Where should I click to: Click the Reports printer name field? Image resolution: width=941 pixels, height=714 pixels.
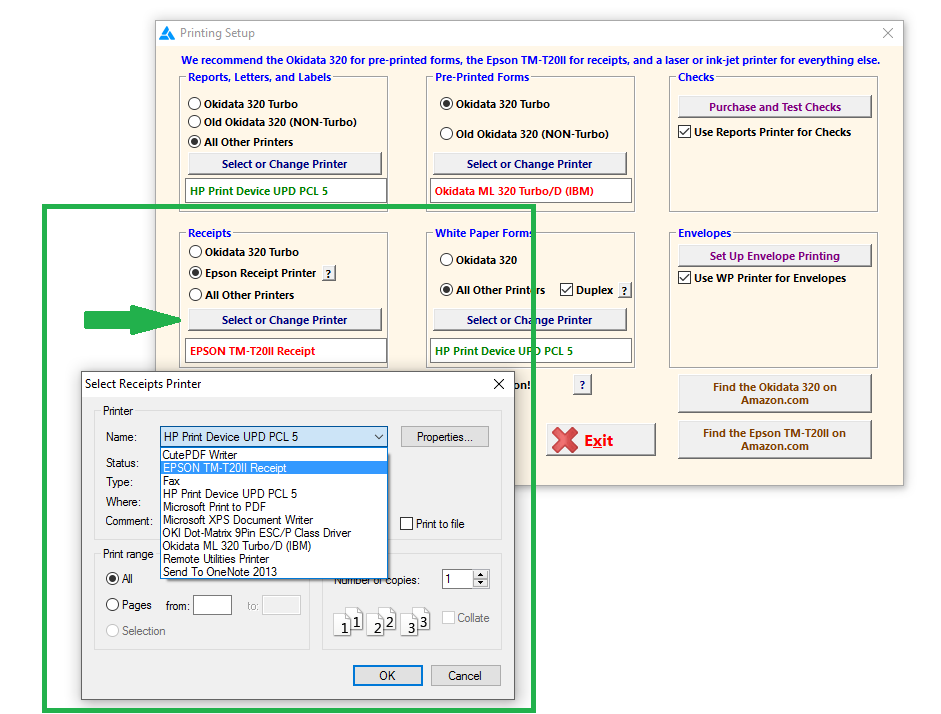coord(286,191)
